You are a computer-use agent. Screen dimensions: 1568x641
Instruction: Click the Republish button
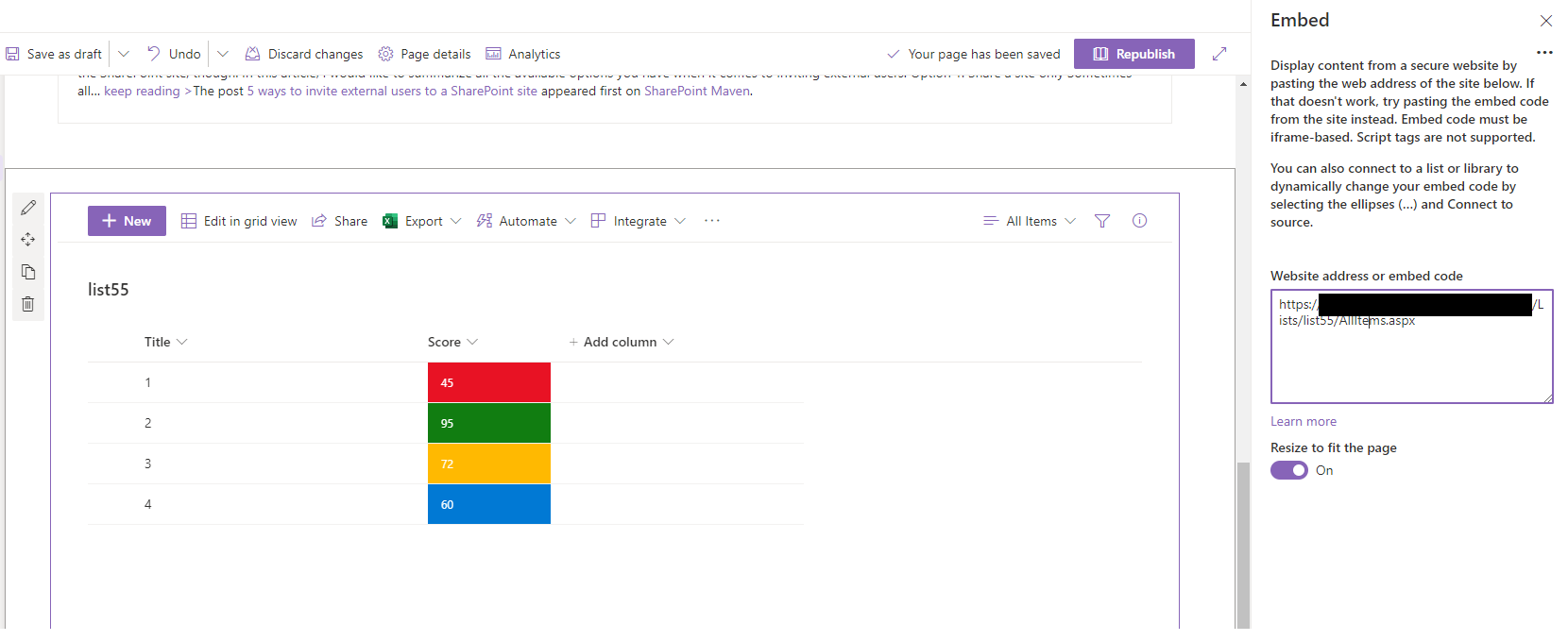click(1134, 54)
